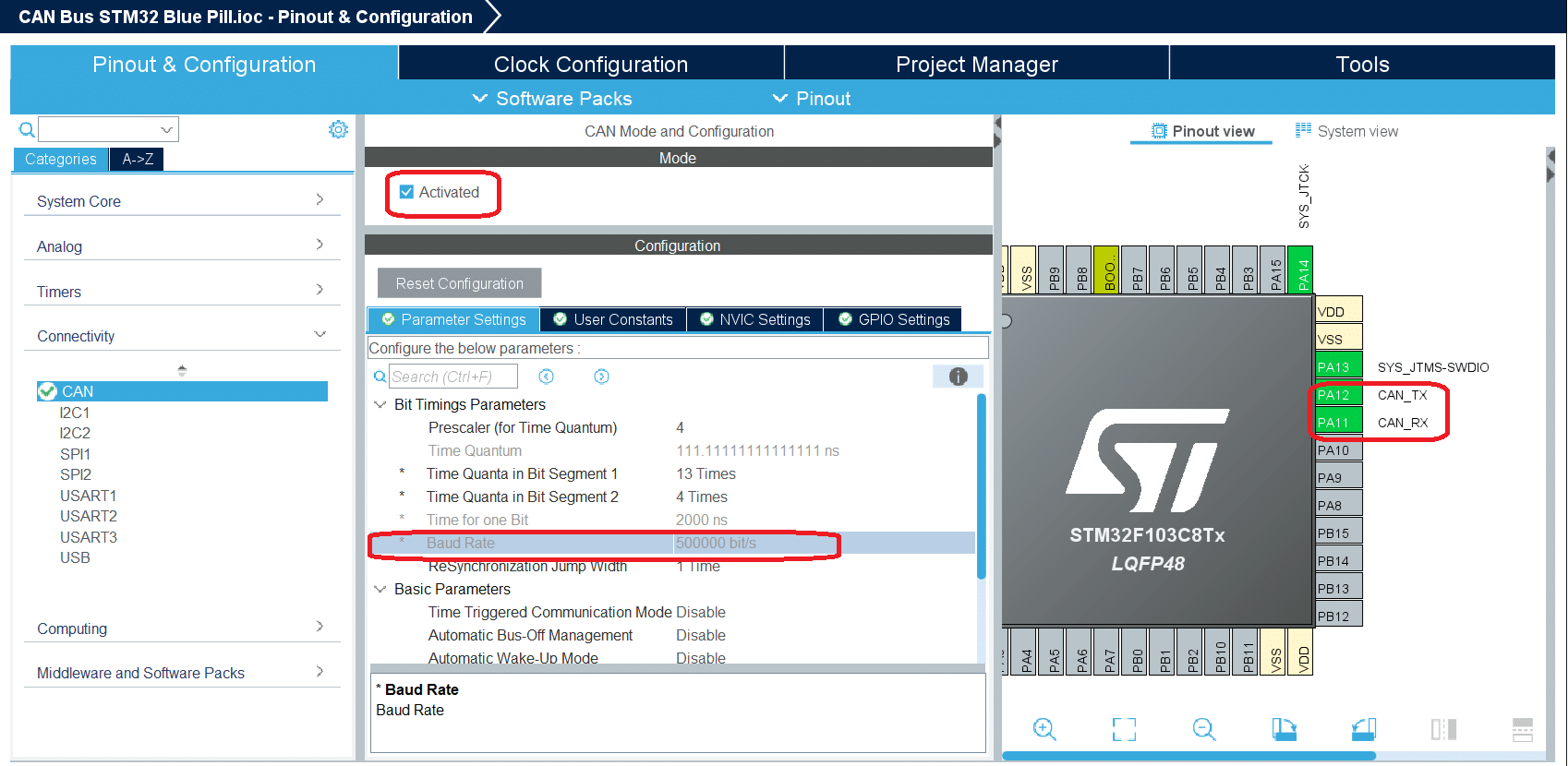1568x766 pixels.
Task: Select pin PB9 on the chip
Action: [x=1051, y=269]
